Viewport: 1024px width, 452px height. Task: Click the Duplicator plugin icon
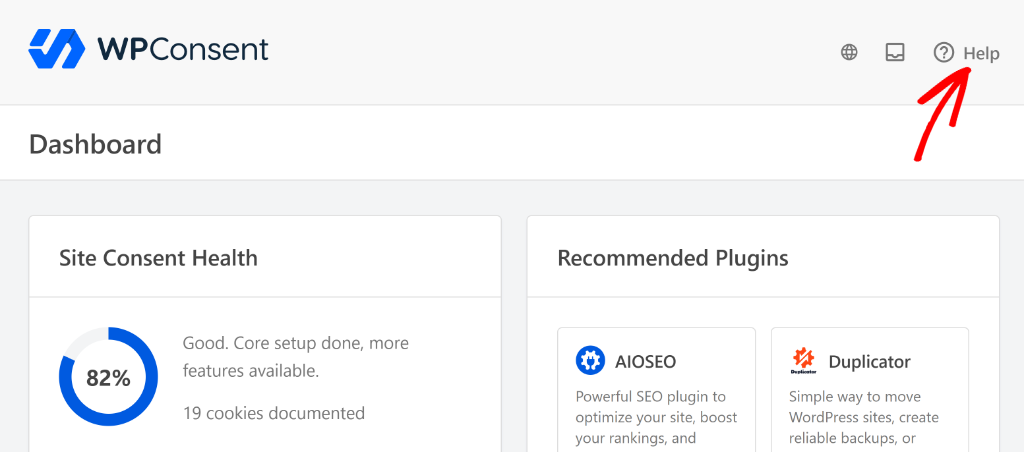[x=804, y=361]
